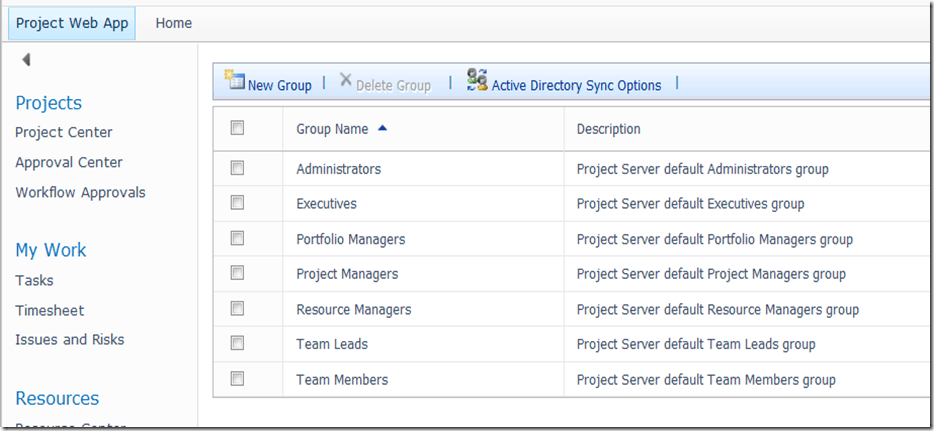Select the Executives row checkbox
Viewport: 934px width, 431px height.
pos(237,203)
